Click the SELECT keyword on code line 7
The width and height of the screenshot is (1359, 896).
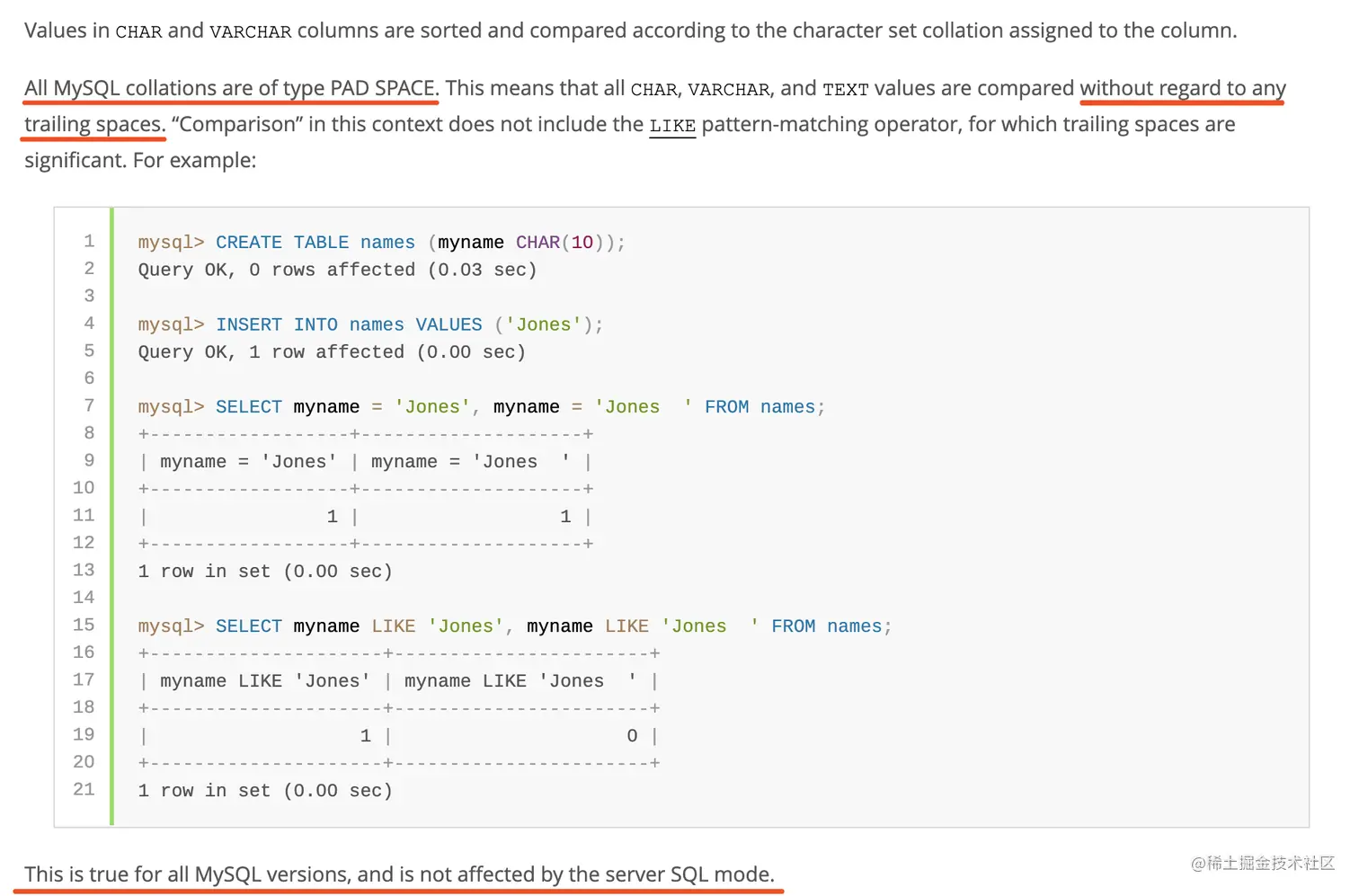(x=249, y=407)
